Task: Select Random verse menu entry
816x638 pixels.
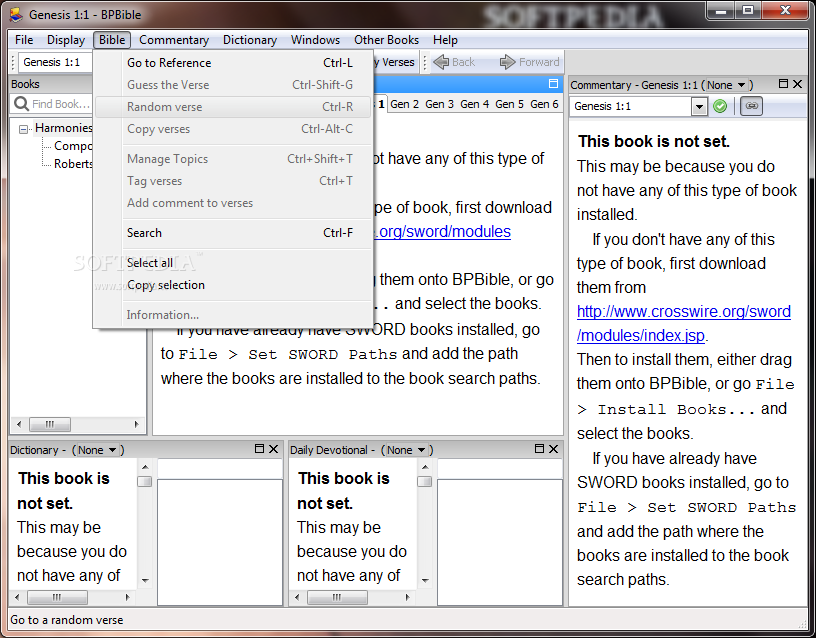Action: coord(233,107)
